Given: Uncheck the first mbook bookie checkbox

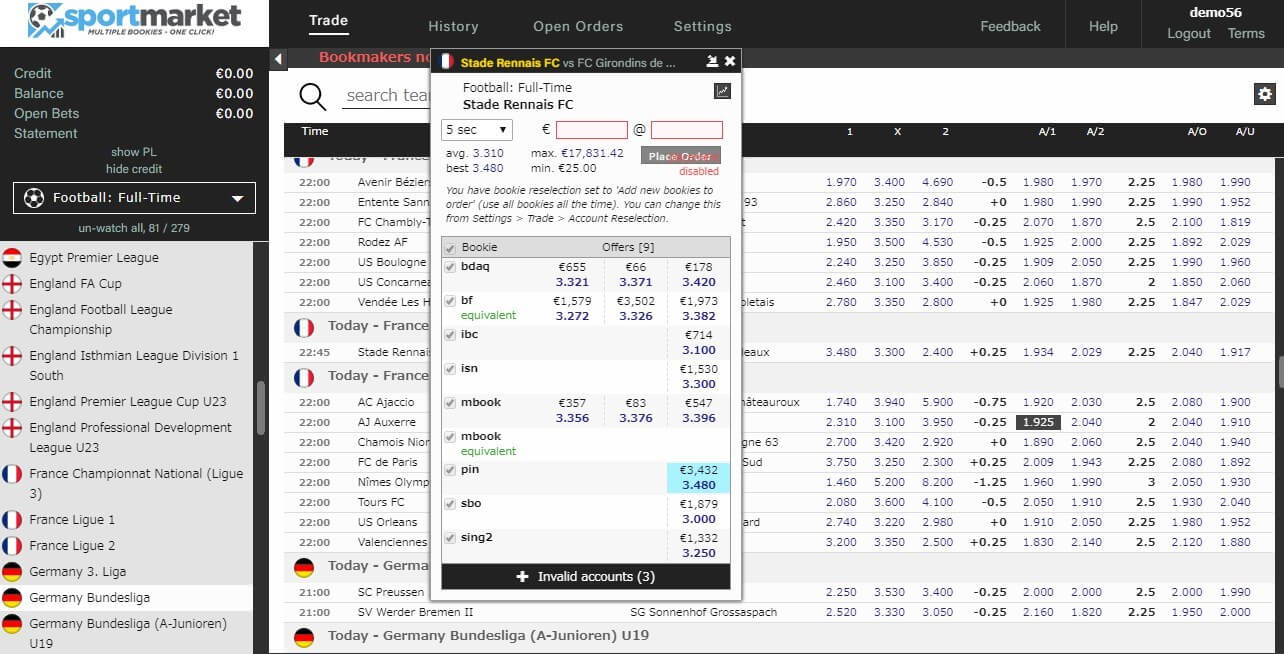Looking at the screenshot, I should coord(450,403).
